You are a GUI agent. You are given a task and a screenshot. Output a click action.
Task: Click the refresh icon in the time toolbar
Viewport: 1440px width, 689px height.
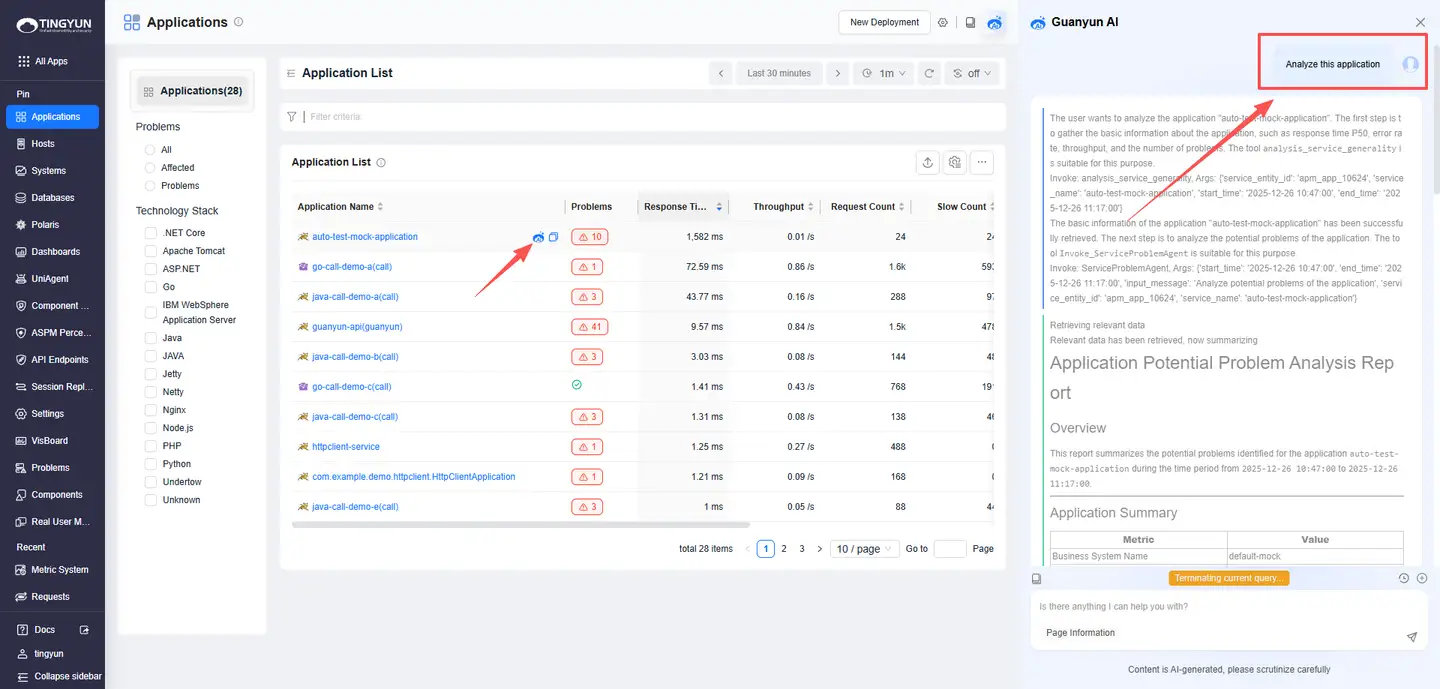[929, 73]
